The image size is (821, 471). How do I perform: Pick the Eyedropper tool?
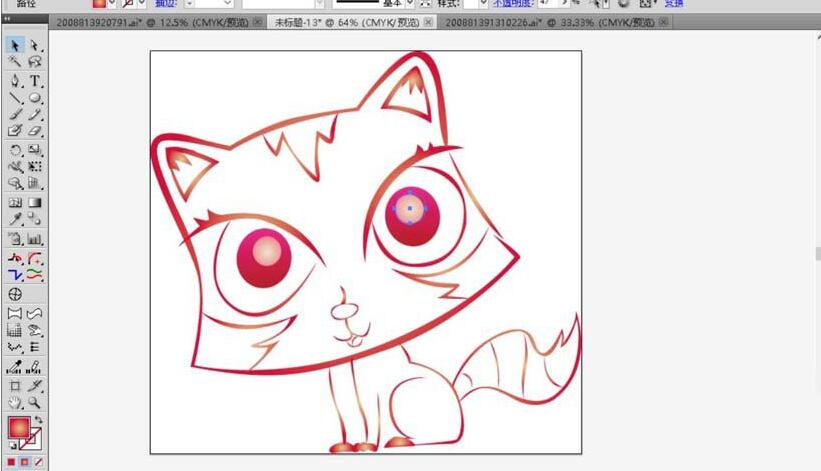[15, 219]
